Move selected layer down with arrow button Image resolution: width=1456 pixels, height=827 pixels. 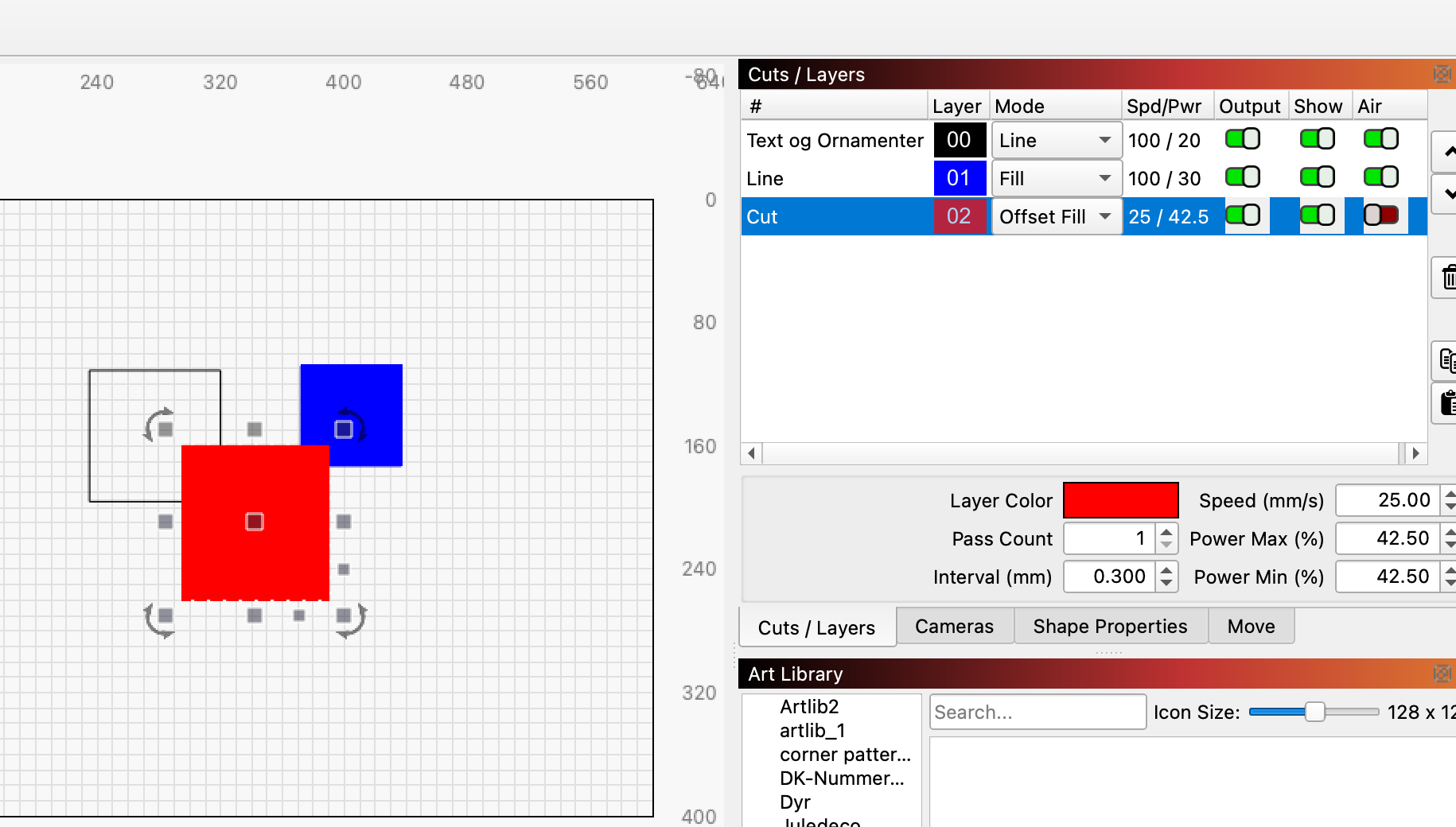[x=1447, y=193]
